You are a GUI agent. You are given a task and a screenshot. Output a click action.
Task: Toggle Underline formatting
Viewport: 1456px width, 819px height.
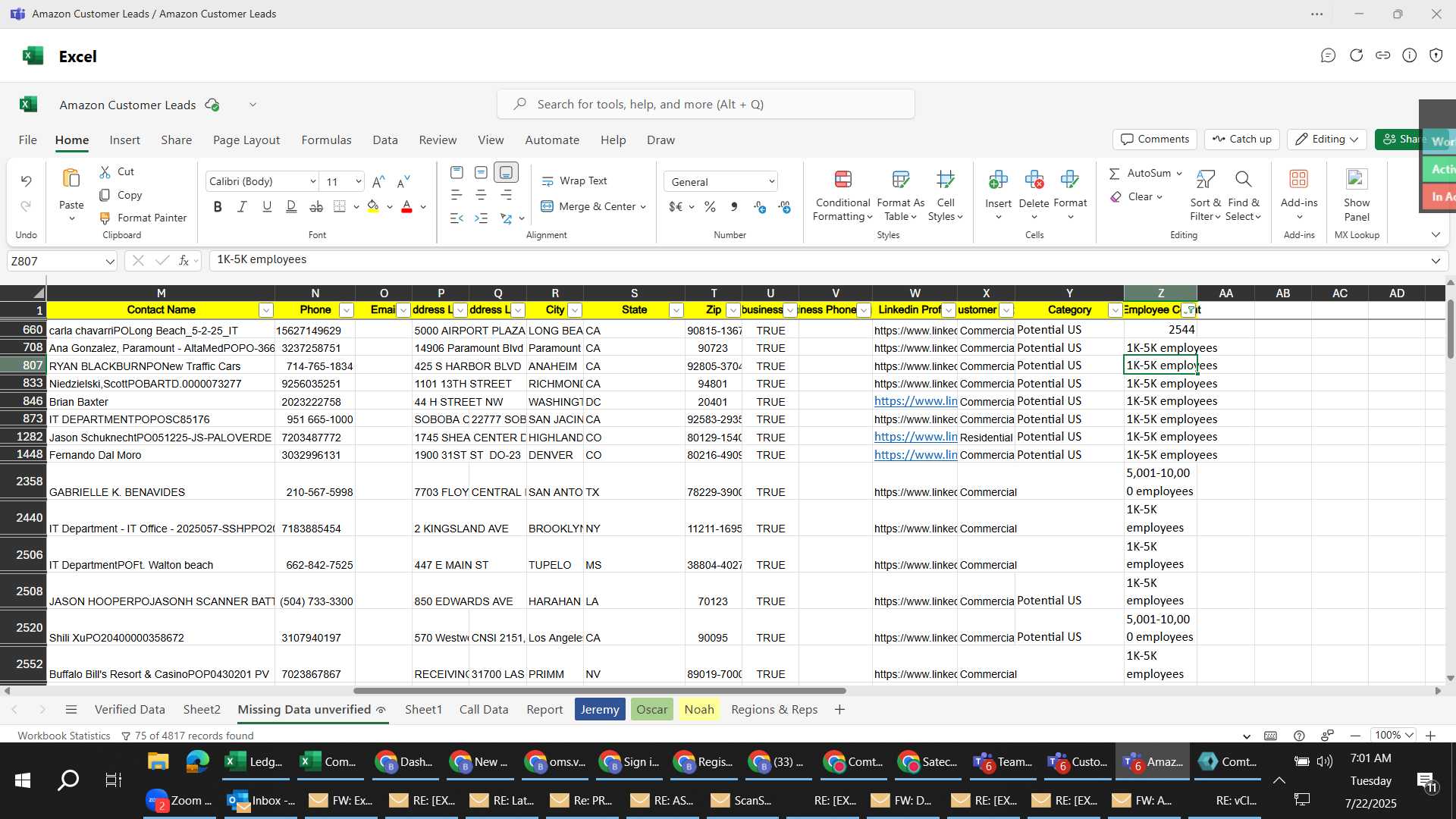267,206
